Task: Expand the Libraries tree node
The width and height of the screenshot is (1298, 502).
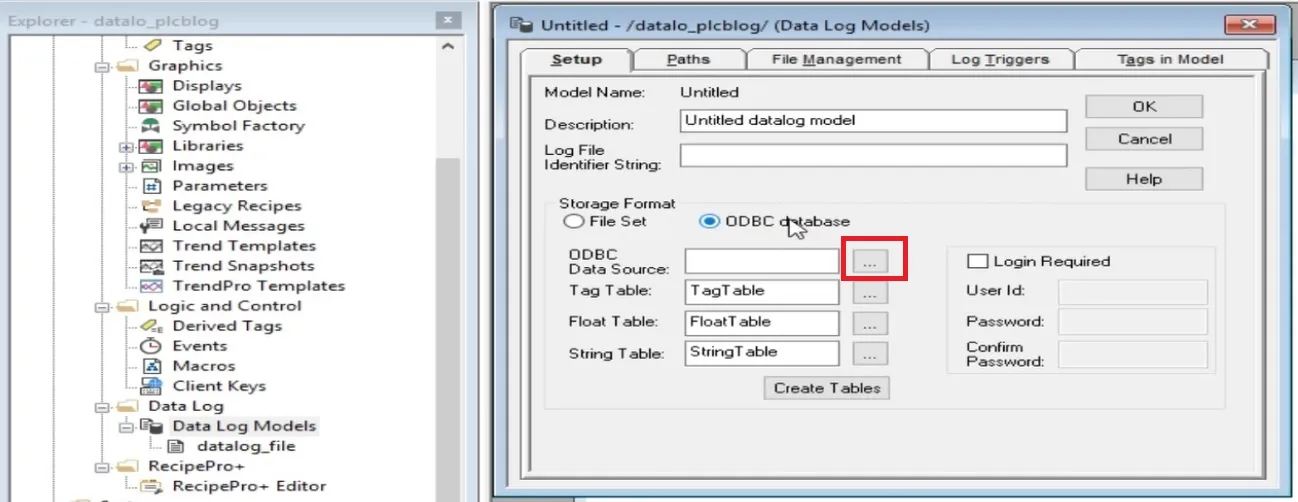Action: pyautogui.click(x=126, y=146)
